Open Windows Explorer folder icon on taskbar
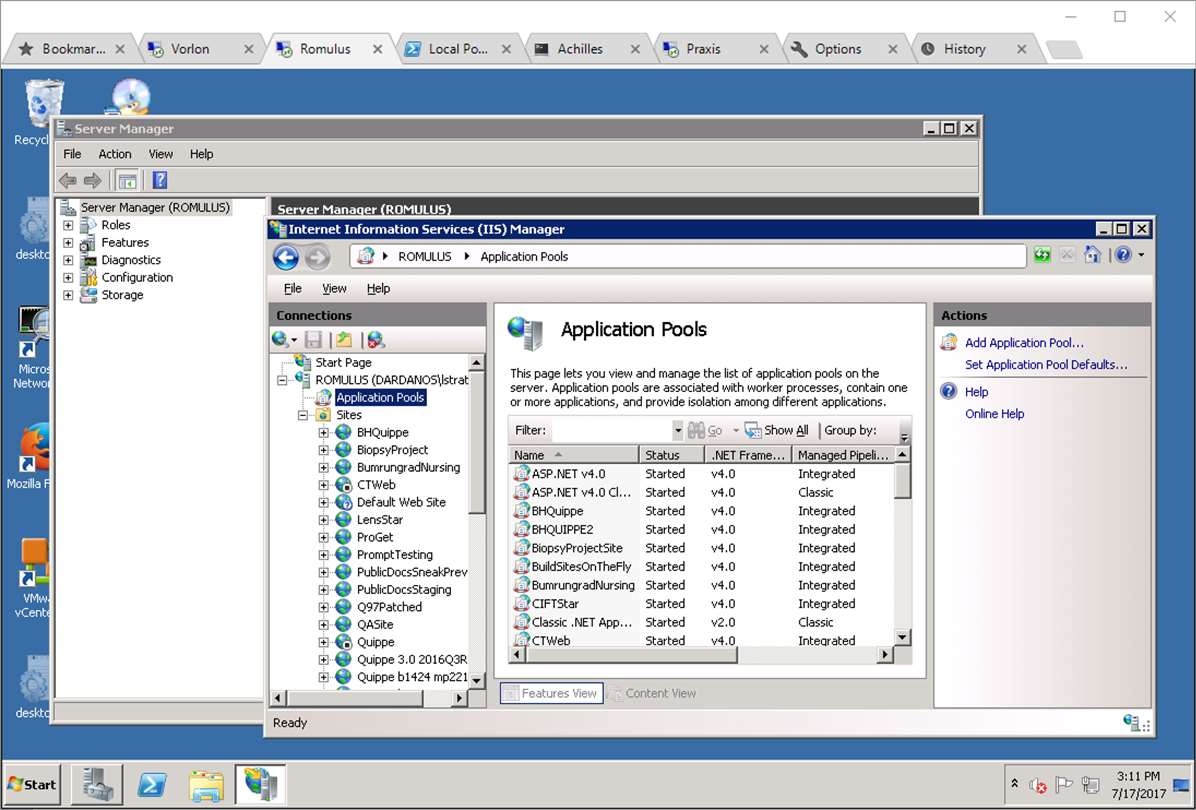 [x=206, y=784]
